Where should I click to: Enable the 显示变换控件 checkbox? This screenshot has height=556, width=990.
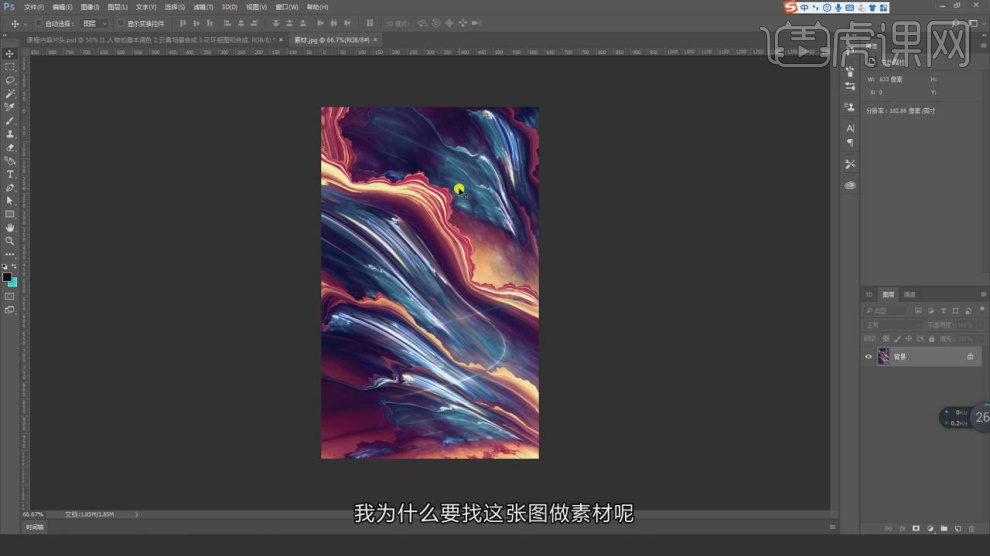click(121, 23)
